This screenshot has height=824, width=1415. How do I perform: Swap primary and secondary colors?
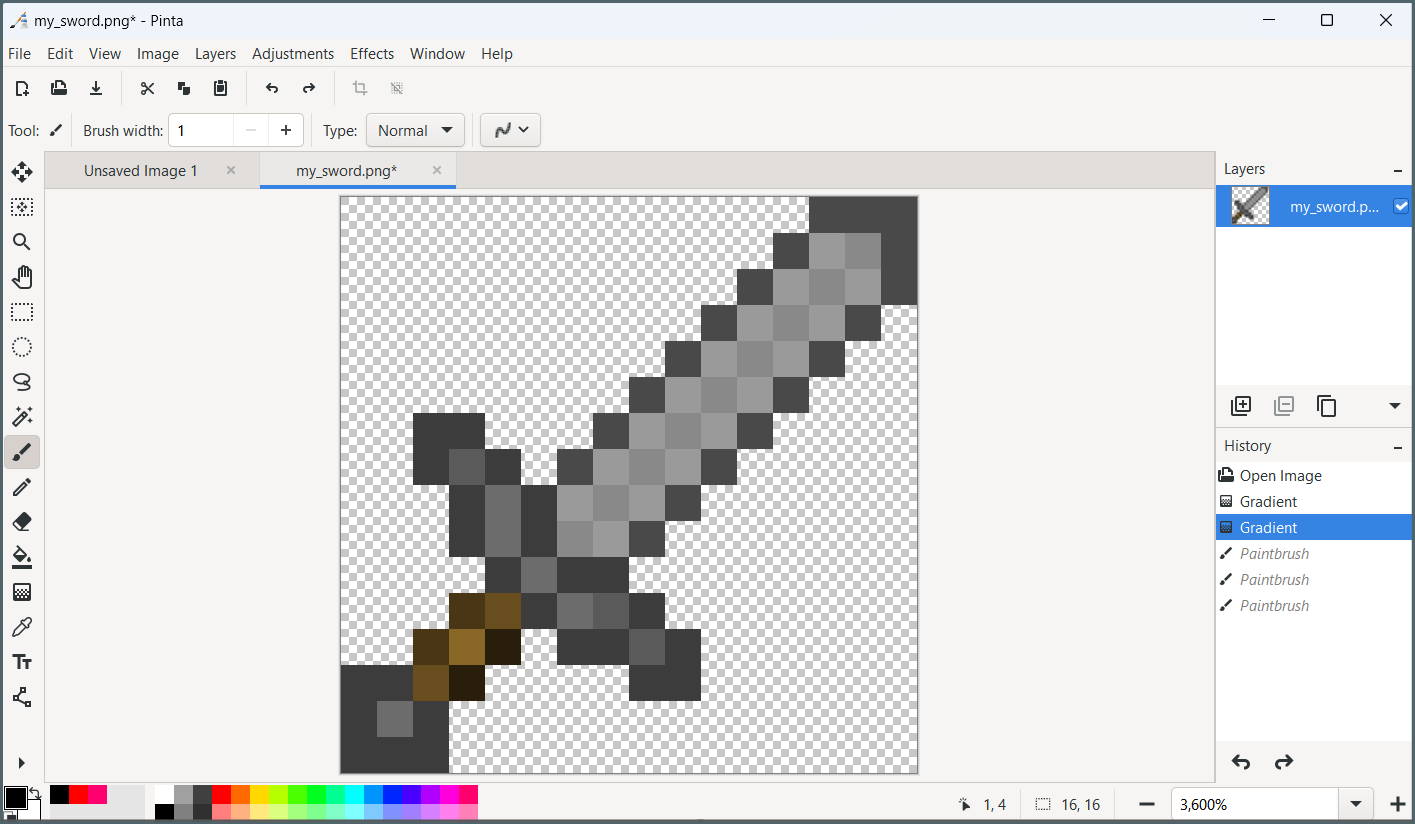point(34,794)
